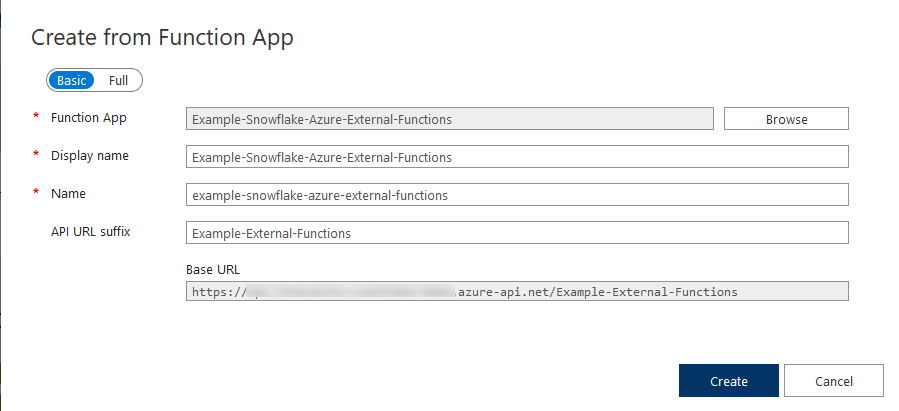The image size is (899, 411).
Task: Cancel the Create from Function App dialog
Action: pyautogui.click(x=834, y=381)
